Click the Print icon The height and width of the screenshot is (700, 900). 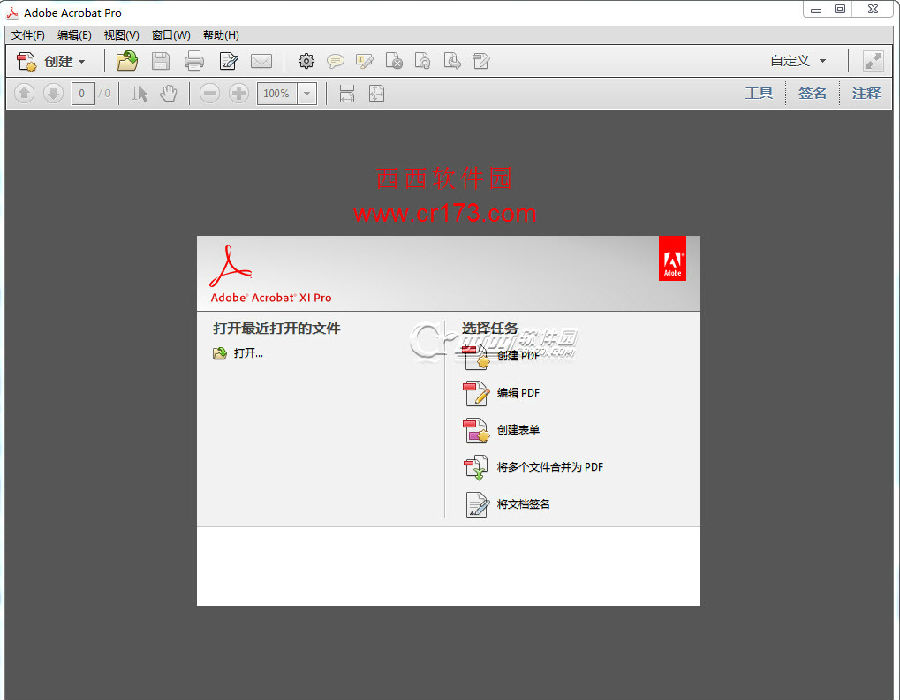tap(194, 61)
